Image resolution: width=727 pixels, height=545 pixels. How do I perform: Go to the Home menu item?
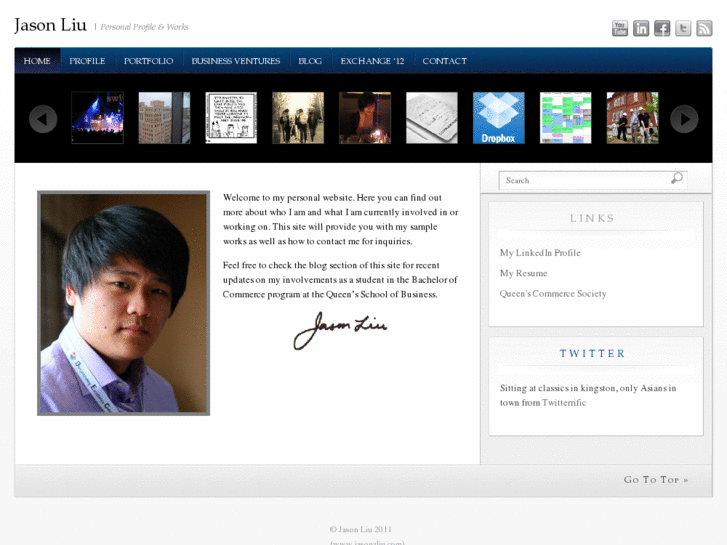point(37,61)
